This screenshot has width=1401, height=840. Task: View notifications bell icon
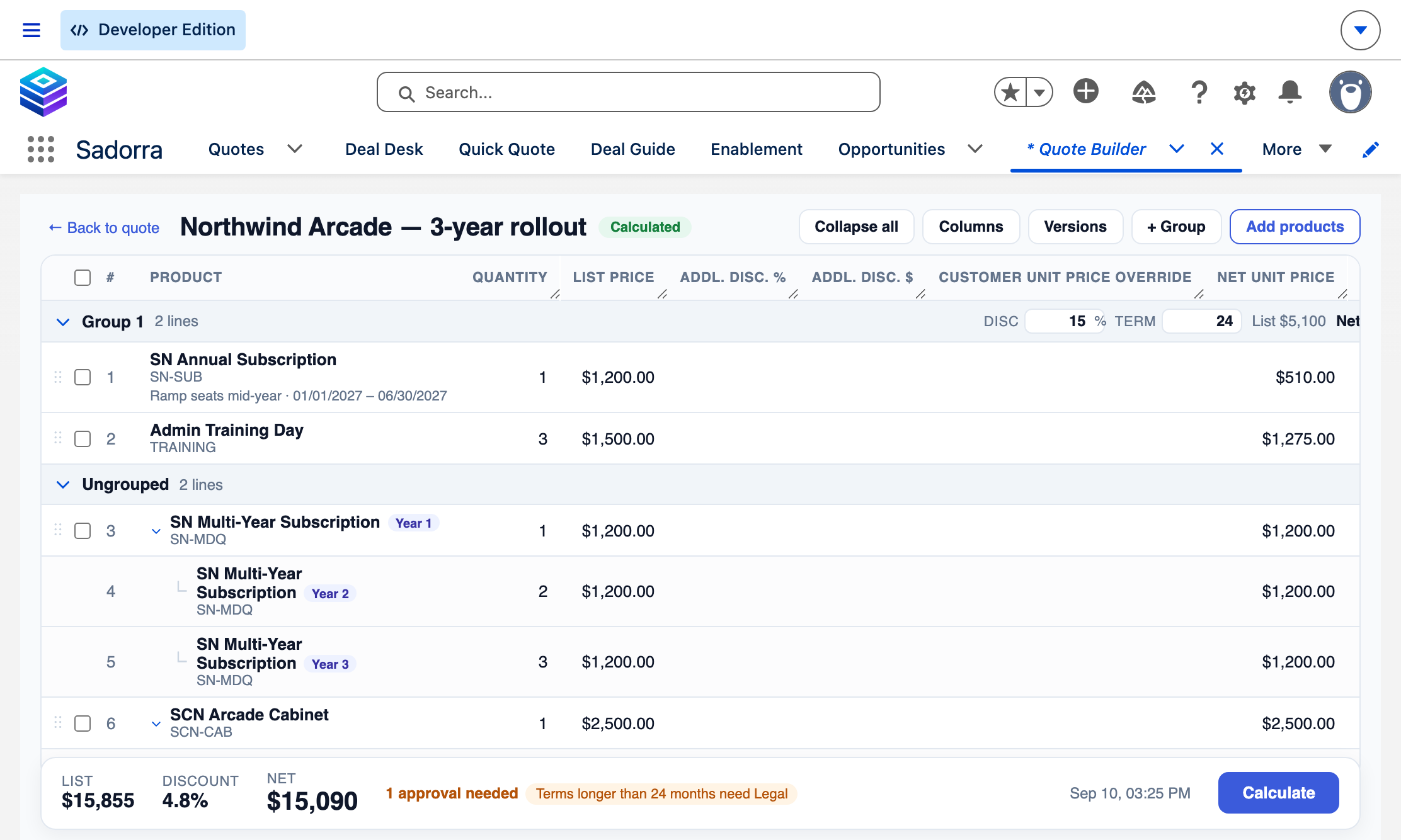pos(1290,93)
